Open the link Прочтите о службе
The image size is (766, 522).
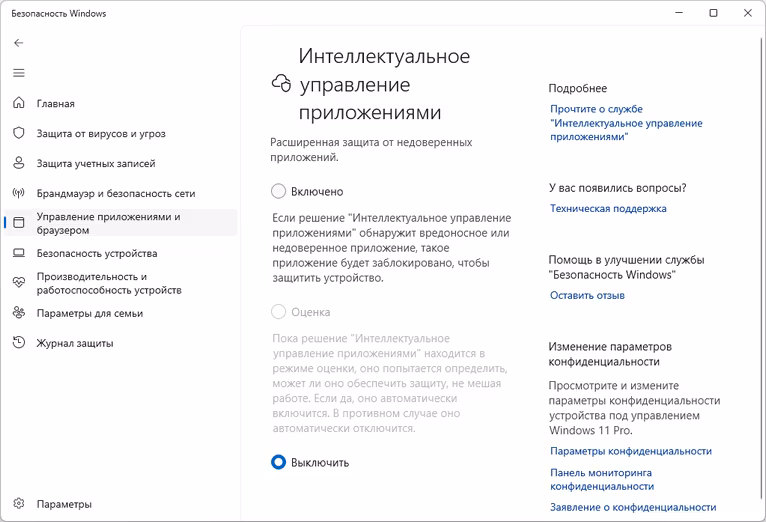point(626,123)
